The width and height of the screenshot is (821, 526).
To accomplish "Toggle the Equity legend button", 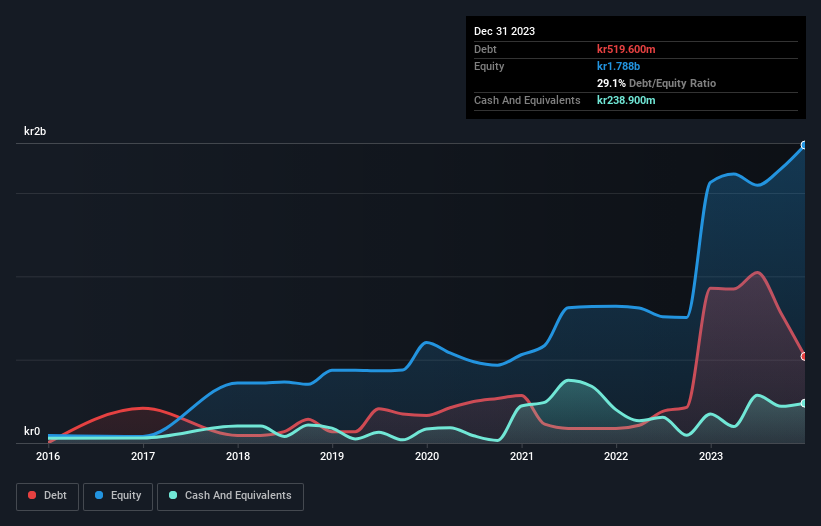I will click(x=118, y=496).
